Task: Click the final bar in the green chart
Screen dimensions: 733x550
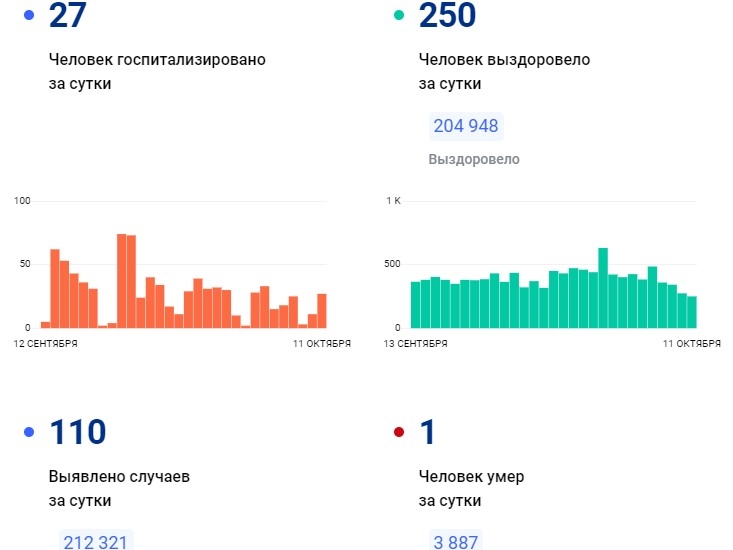Action: click(691, 312)
